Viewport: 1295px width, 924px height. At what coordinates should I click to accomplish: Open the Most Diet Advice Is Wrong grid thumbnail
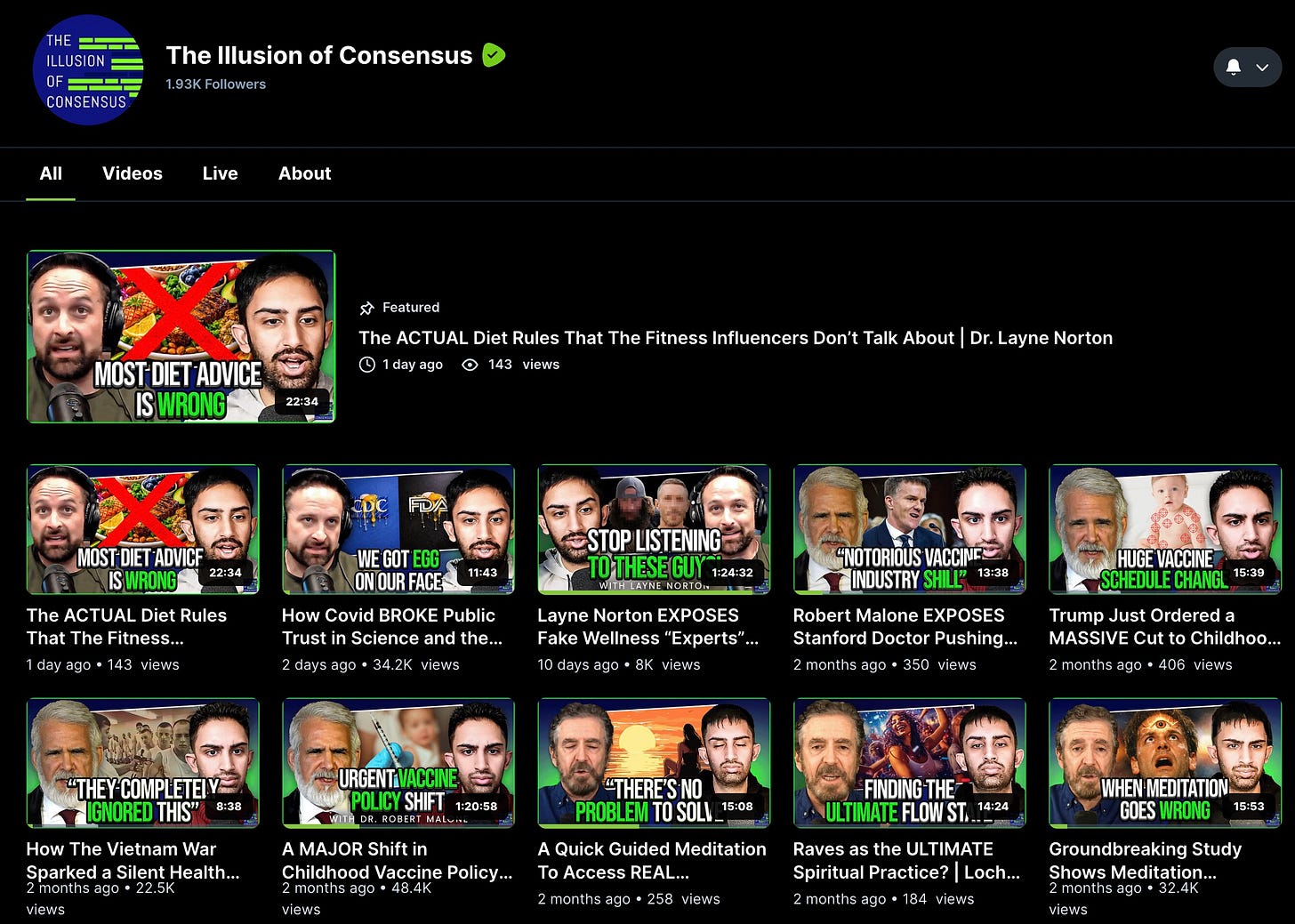pyautogui.click(x=142, y=529)
